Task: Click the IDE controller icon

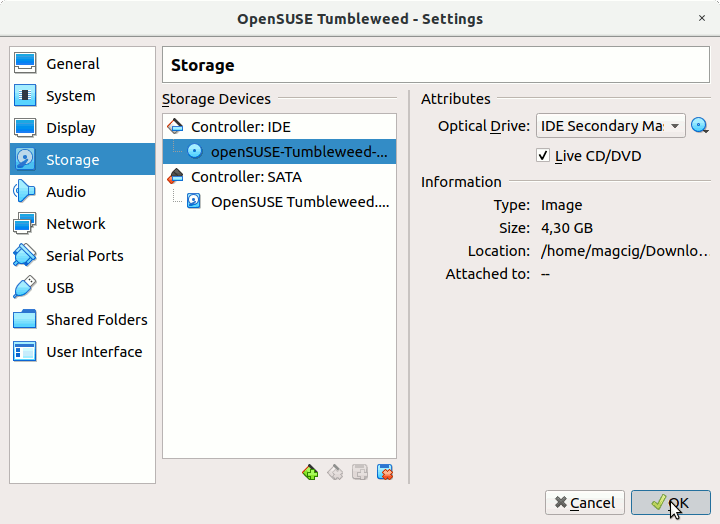Action: point(175,126)
